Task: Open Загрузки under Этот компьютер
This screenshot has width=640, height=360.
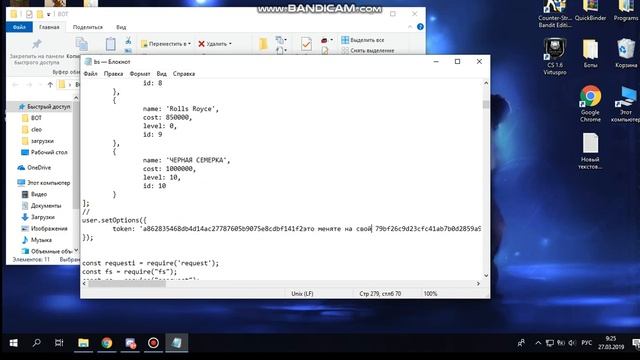Action: coord(38,217)
